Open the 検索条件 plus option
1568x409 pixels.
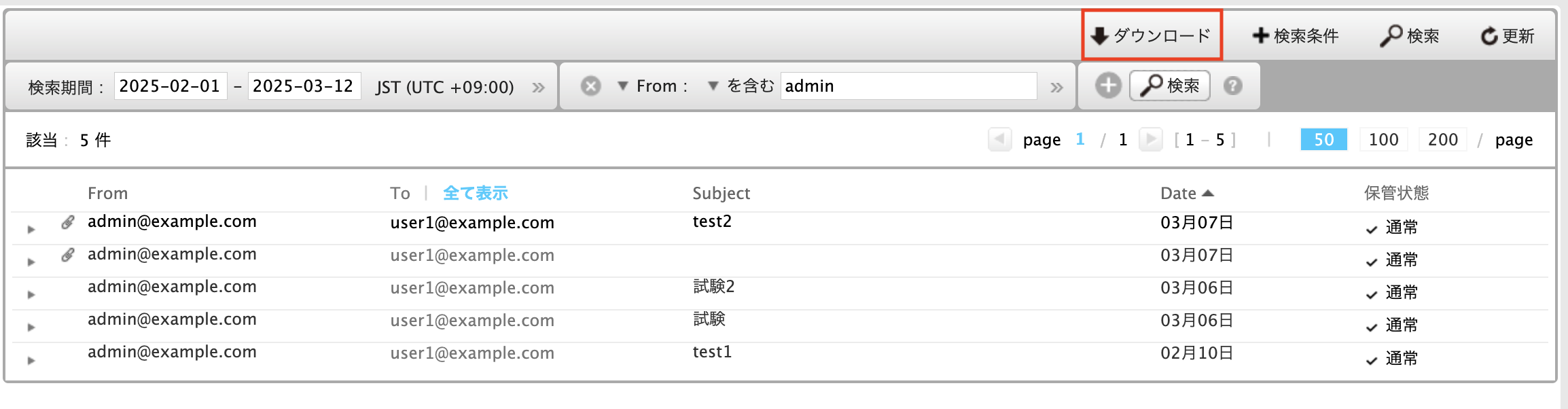[x=1296, y=35]
